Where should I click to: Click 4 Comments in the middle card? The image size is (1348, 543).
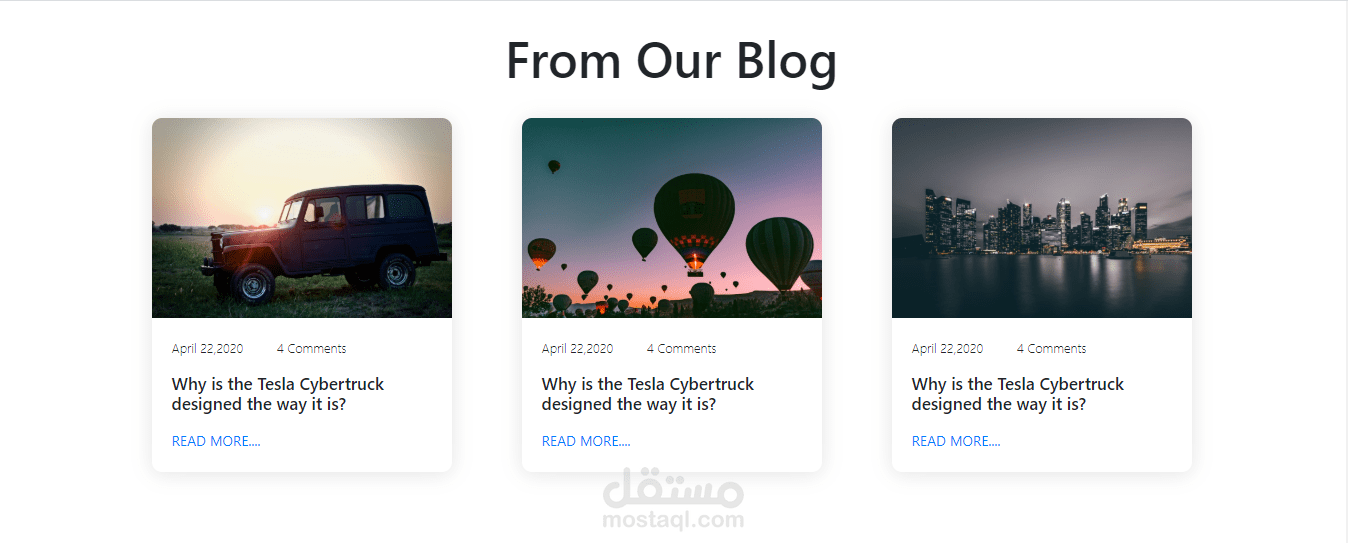(682, 349)
